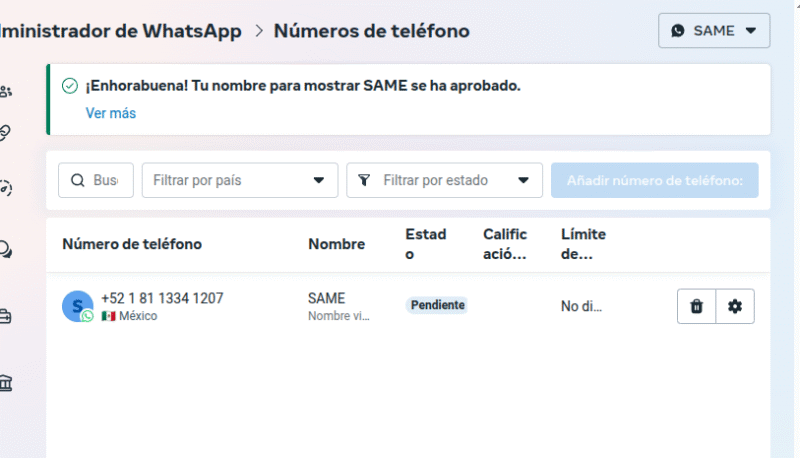Open the chat bubble icon in sidebar
The width and height of the screenshot is (800, 458).
[6, 250]
